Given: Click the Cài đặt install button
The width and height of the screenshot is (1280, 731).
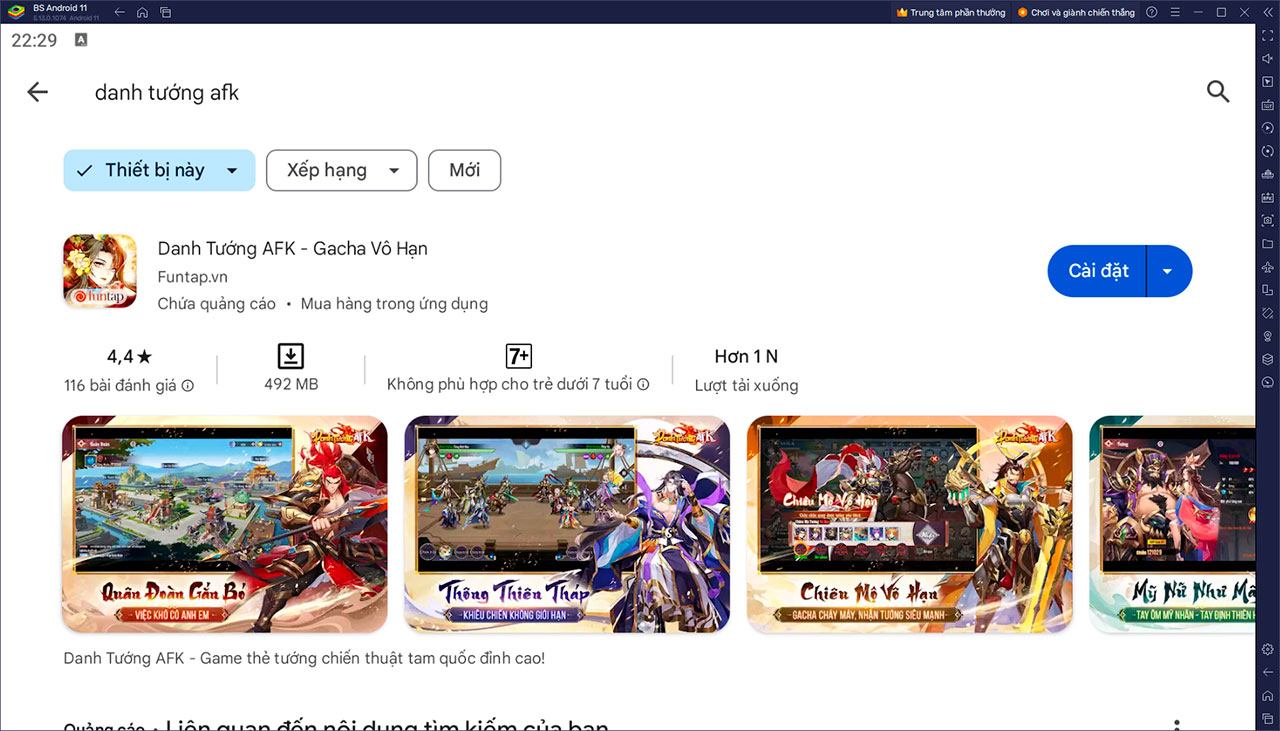Looking at the screenshot, I should tap(1098, 271).
